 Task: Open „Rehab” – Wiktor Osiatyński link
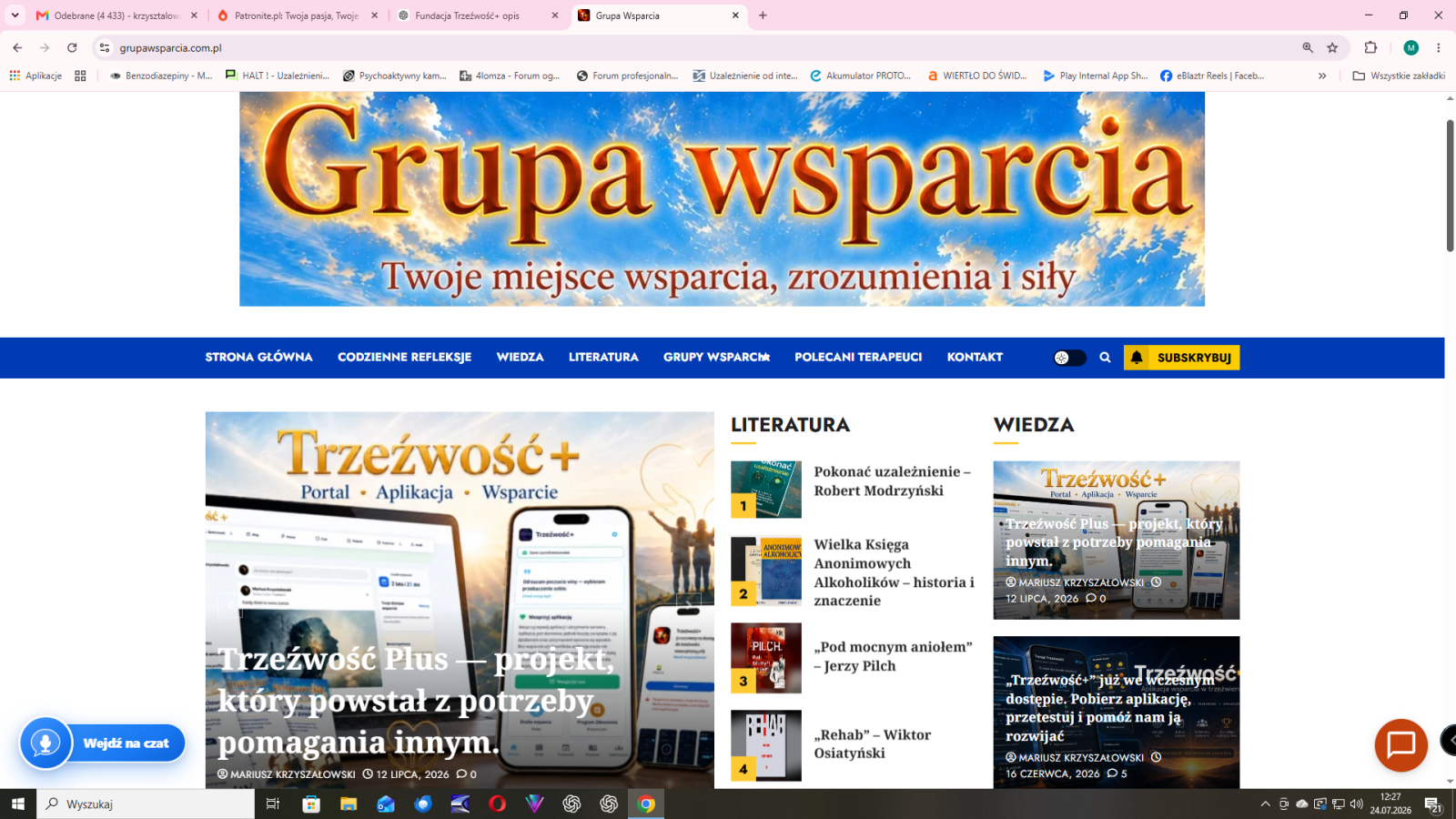[x=872, y=743]
